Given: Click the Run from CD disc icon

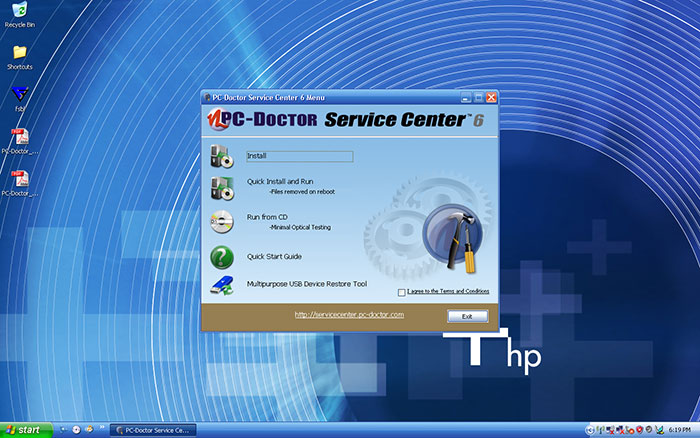Looking at the screenshot, I should coord(222,221).
